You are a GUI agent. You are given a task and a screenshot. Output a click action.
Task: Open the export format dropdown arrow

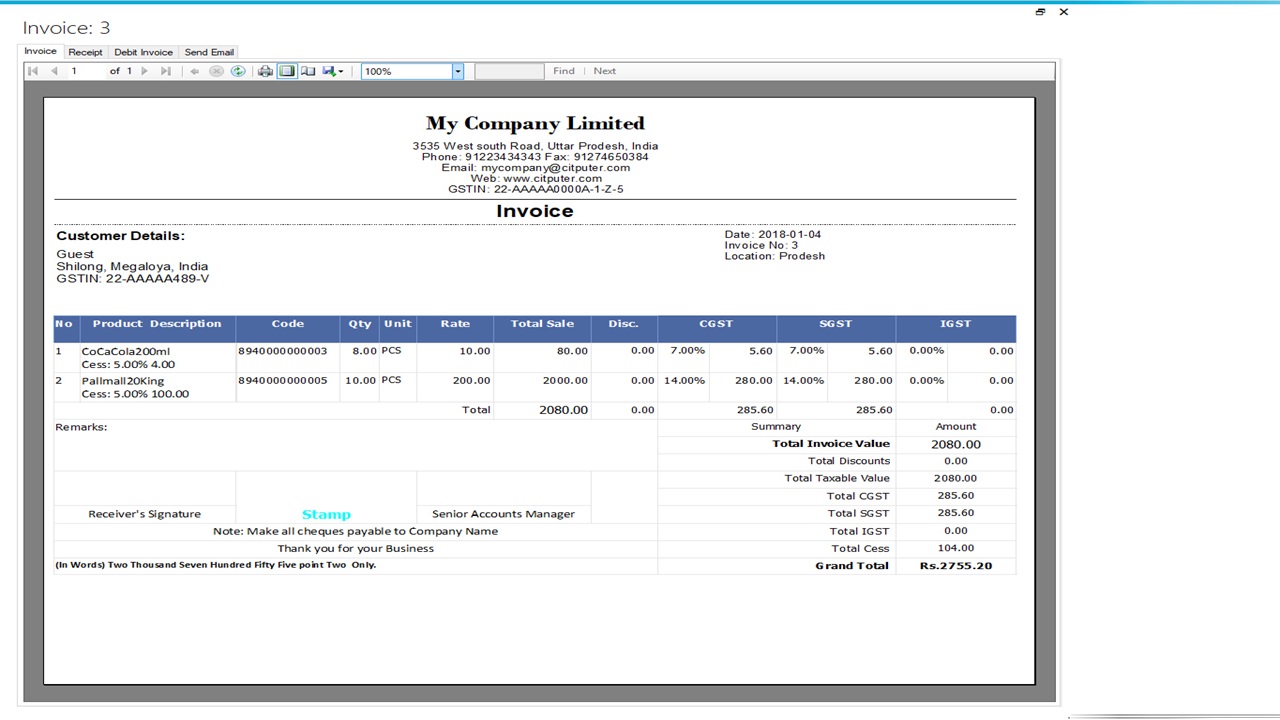click(343, 70)
